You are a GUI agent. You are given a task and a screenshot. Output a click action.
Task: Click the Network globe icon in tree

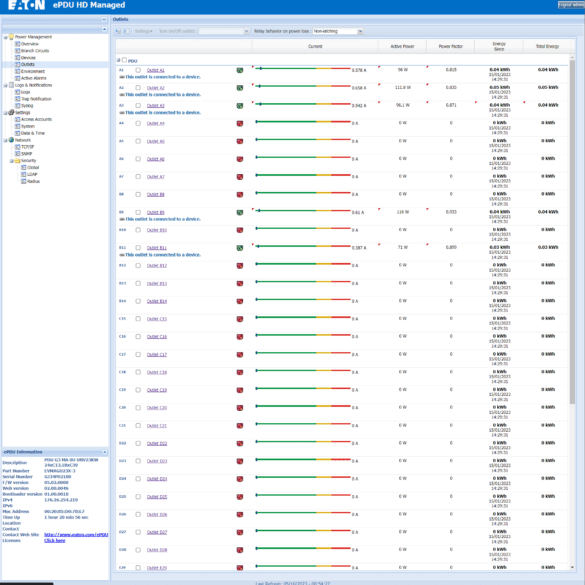pos(11,140)
